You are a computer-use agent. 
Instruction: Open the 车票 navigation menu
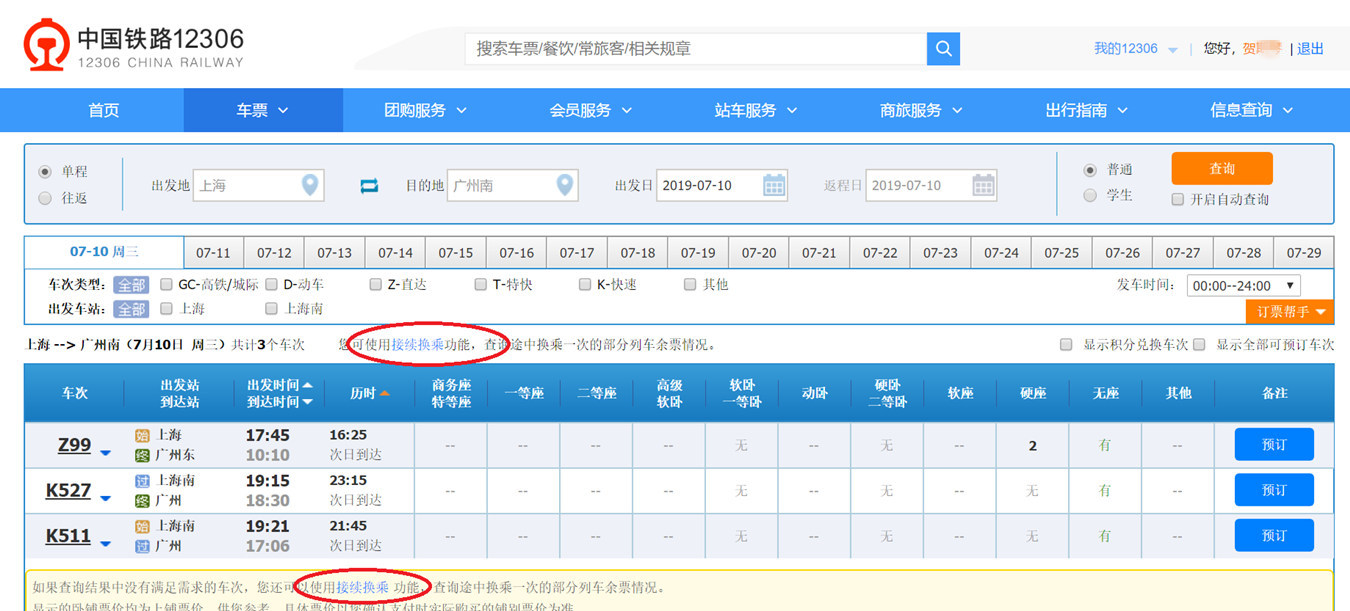(x=262, y=110)
